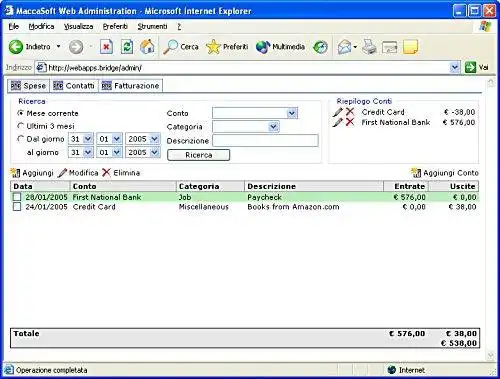Click the page scrollbar down arrow

pos(491,356)
